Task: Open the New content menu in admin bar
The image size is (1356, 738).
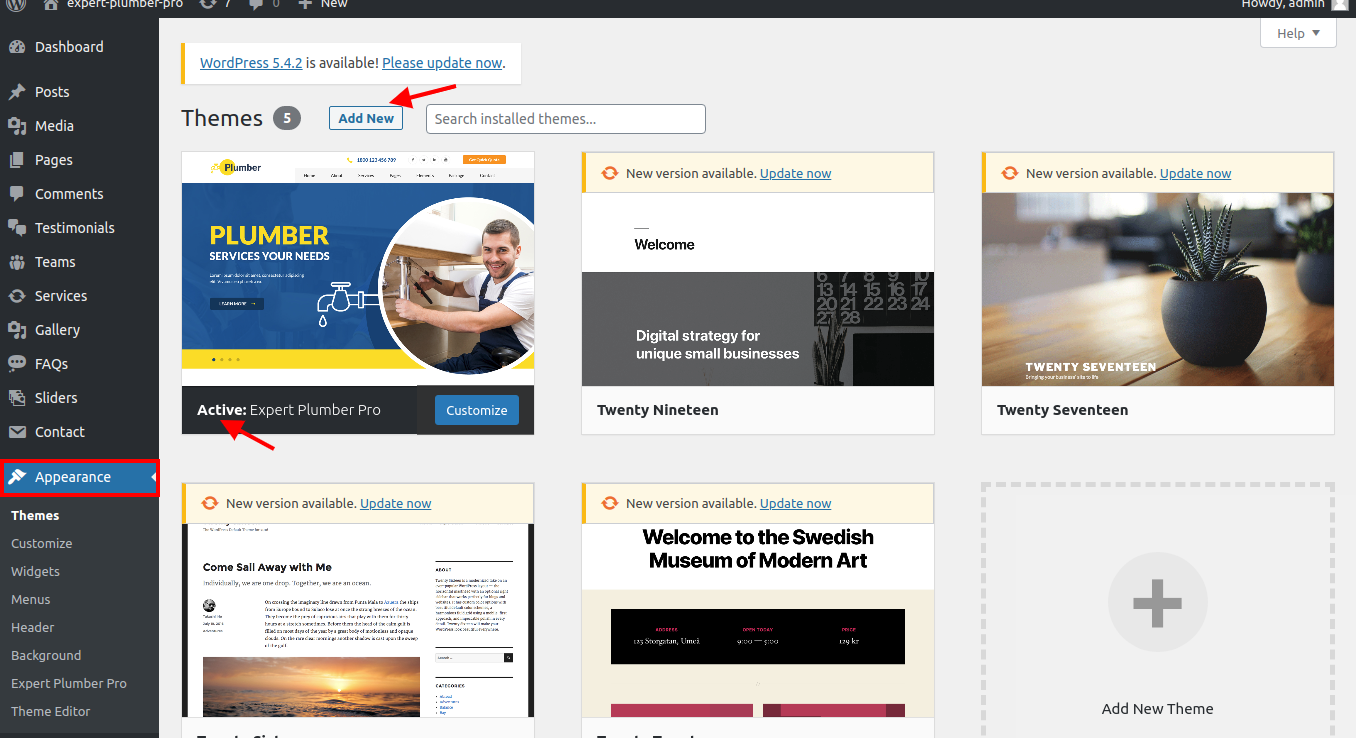Action: click(323, 4)
